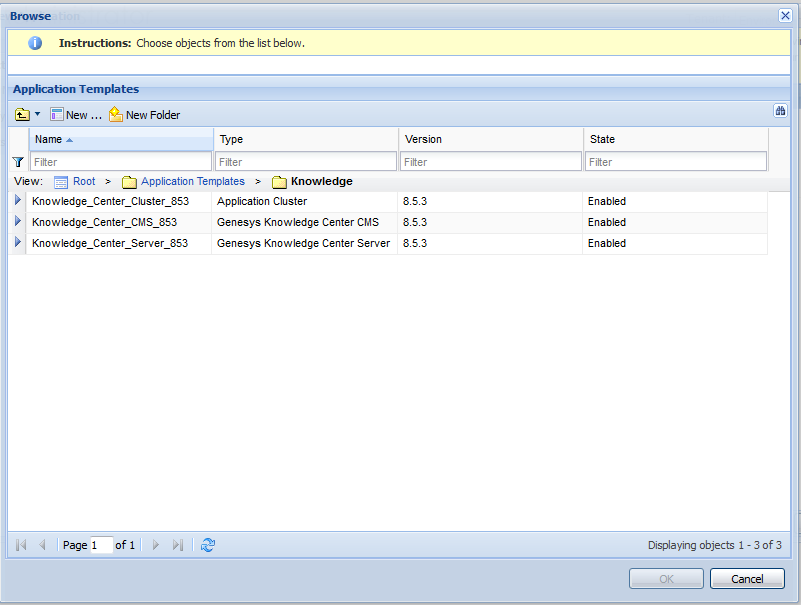Create a New Folder

click(145, 115)
